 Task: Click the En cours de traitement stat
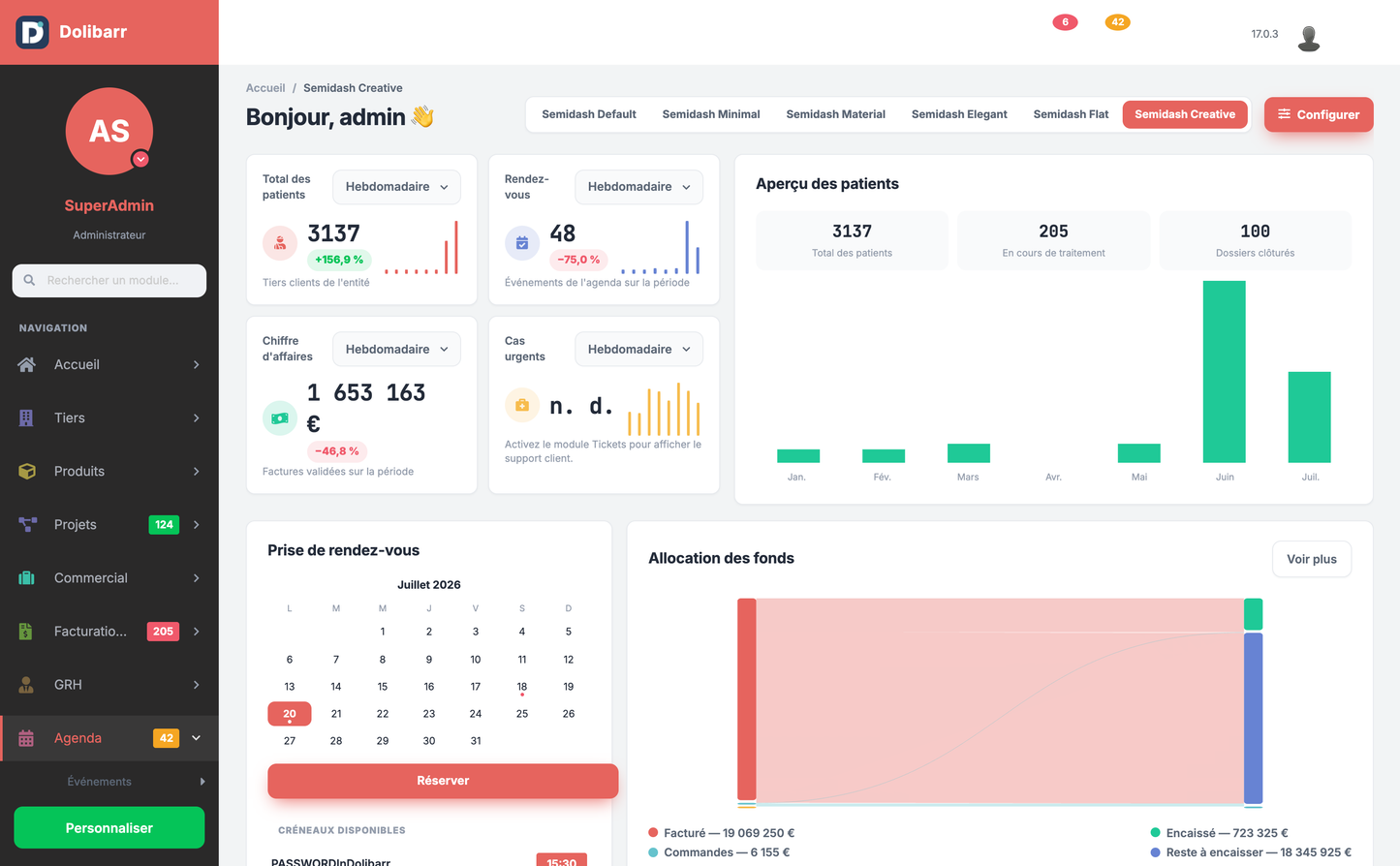pos(1054,240)
